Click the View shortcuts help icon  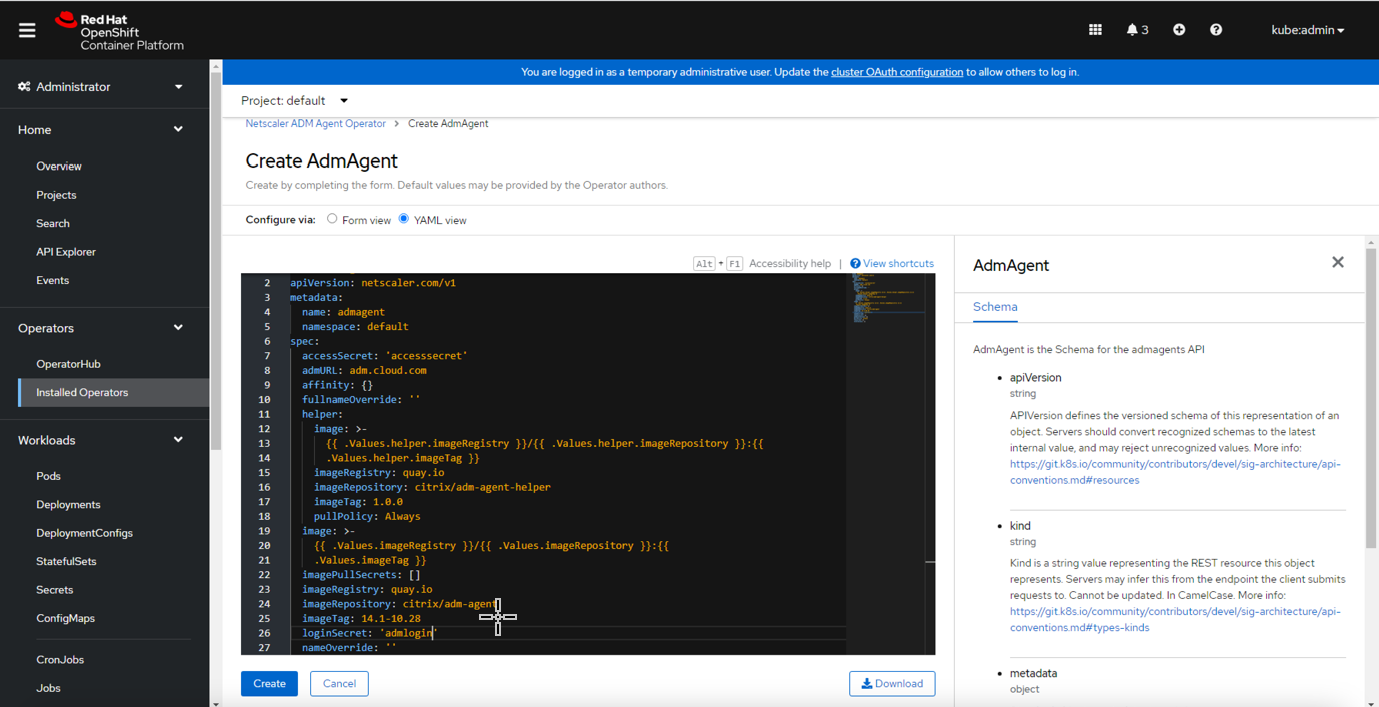pyautogui.click(x=855, y=264)
